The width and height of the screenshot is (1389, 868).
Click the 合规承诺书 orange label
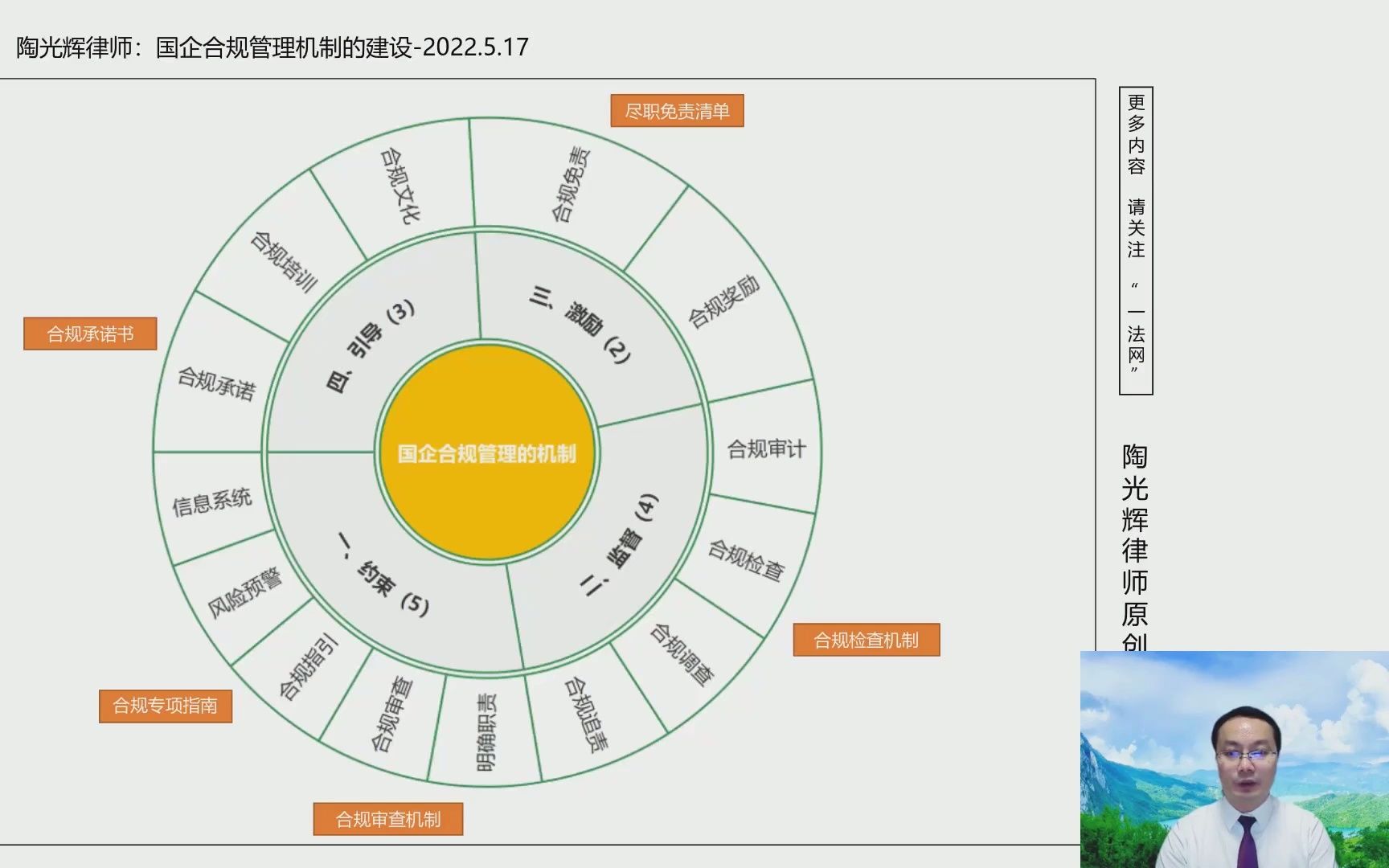tap(90, 334)
